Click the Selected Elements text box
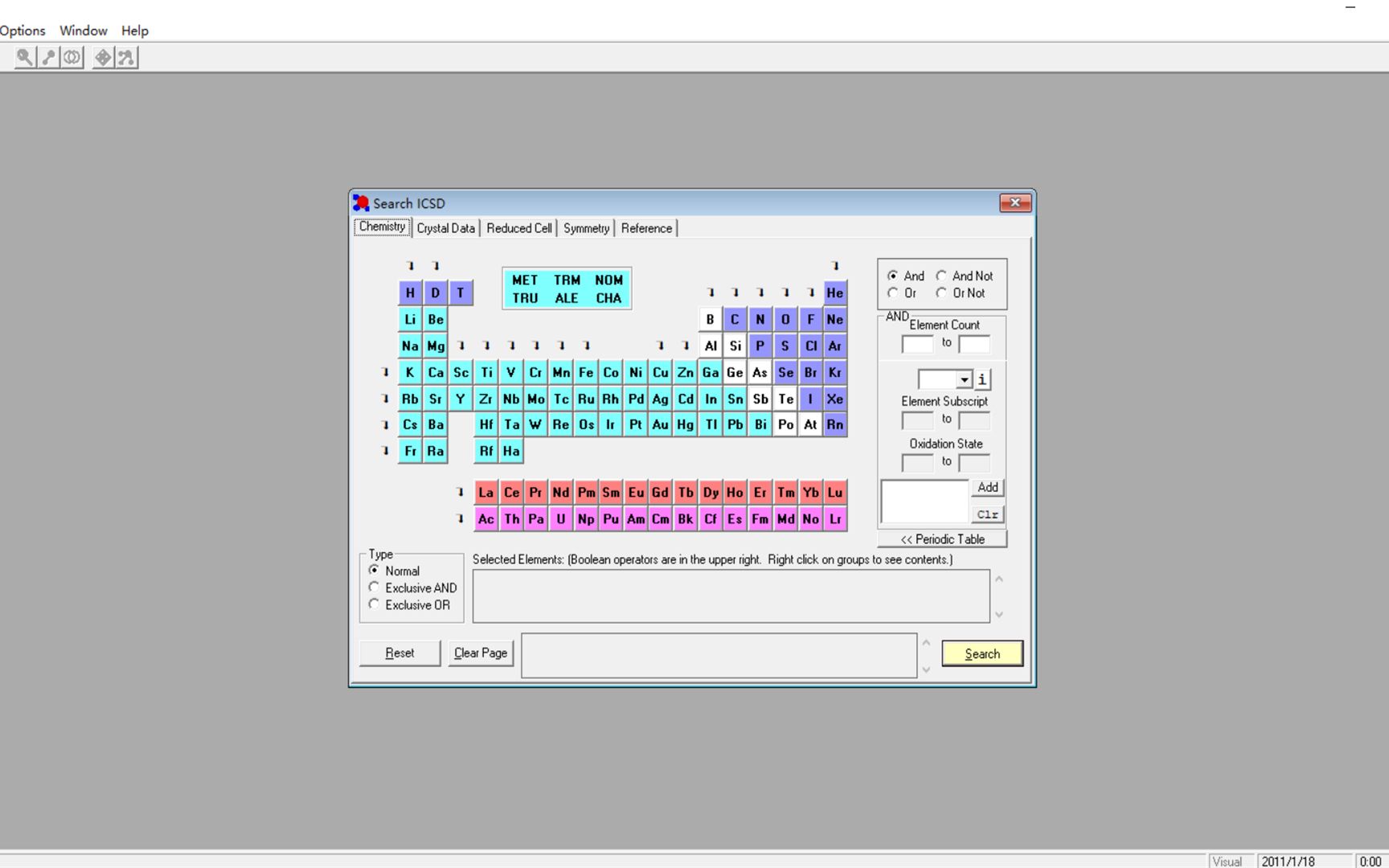 [x=731, y=596]
